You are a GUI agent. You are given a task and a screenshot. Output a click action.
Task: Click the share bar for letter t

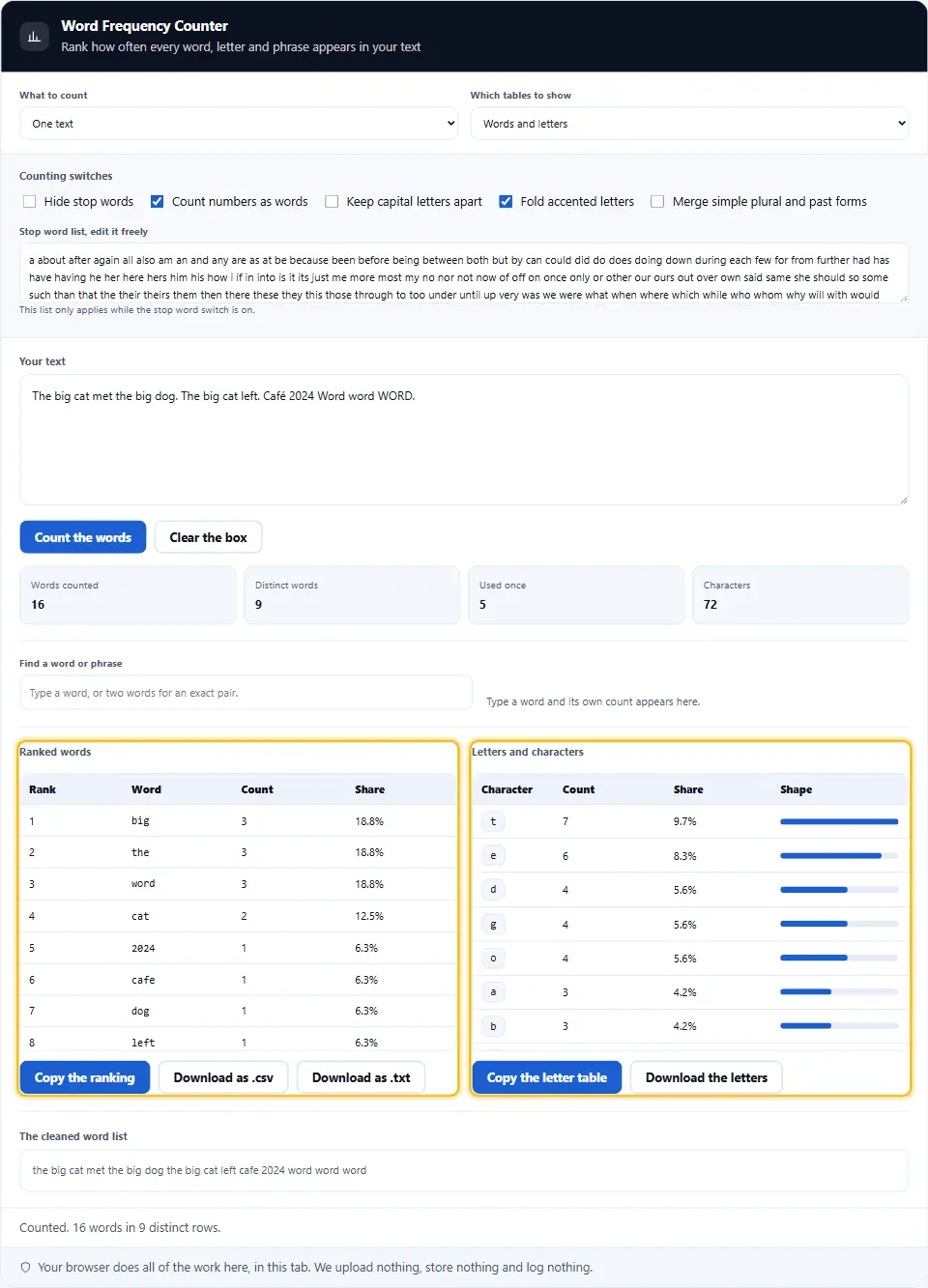click(x=839, y=821)
